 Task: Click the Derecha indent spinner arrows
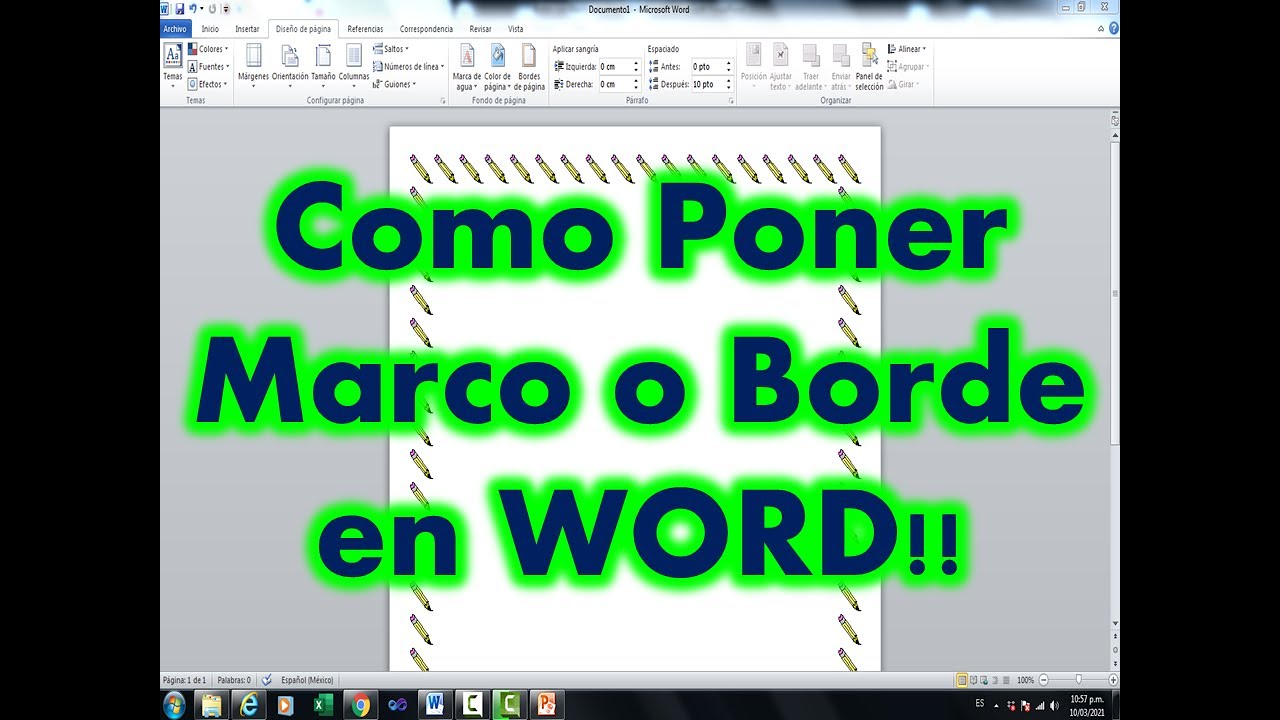636,85
